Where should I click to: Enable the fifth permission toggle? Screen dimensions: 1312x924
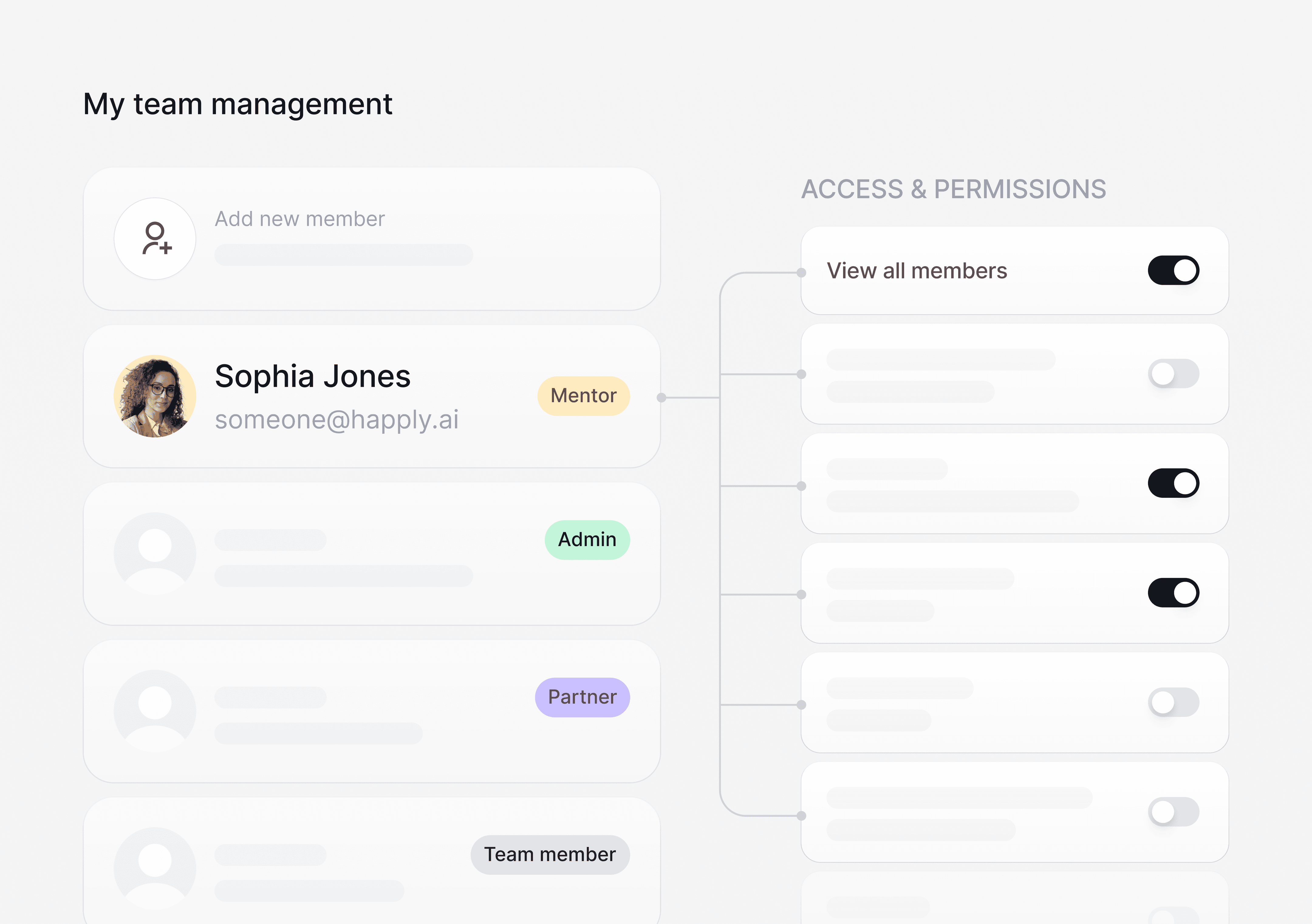(1173, 702)
